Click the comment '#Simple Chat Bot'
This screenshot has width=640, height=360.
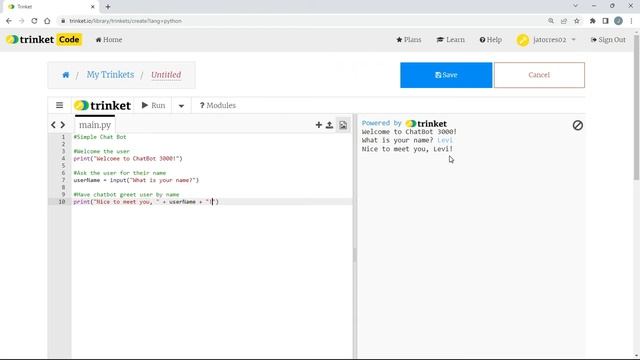click(x=100, y=137)
